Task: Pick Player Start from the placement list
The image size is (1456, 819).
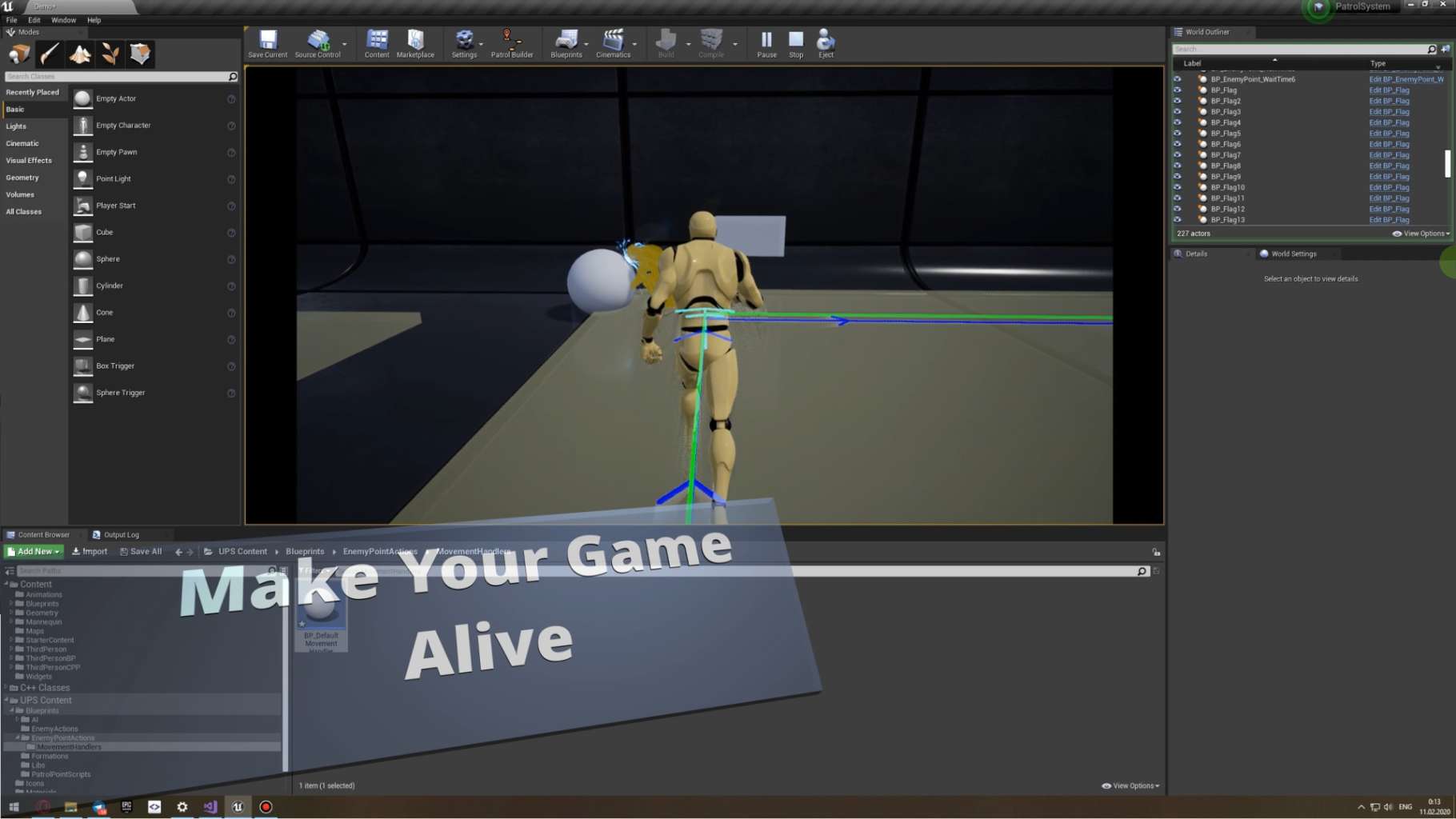Action: [x=154, y=206]
